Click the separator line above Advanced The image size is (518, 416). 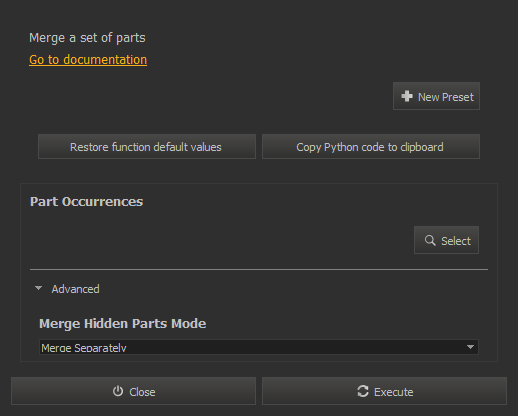[x=259, y=269]
